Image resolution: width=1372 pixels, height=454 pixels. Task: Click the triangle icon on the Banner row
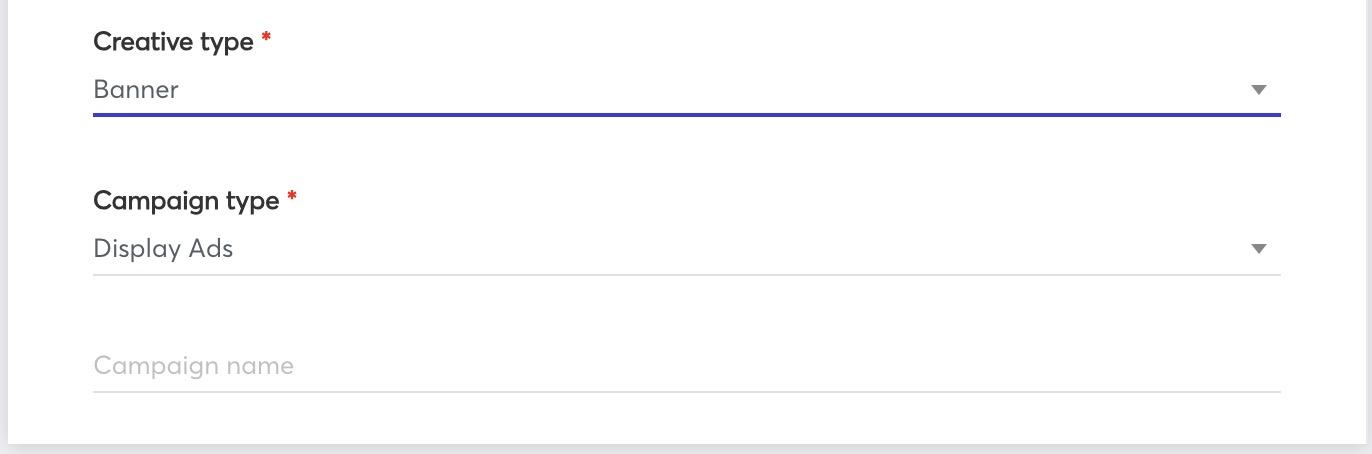pos(1259,90)
